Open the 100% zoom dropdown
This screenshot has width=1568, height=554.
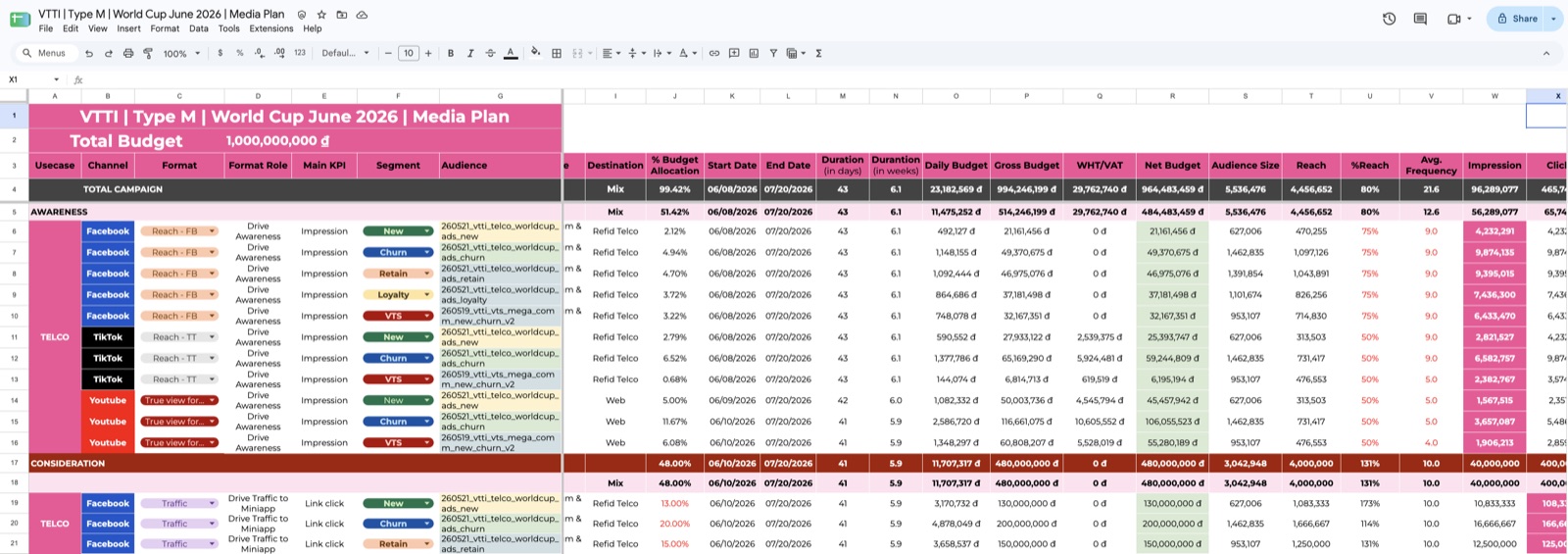point(181,53)
